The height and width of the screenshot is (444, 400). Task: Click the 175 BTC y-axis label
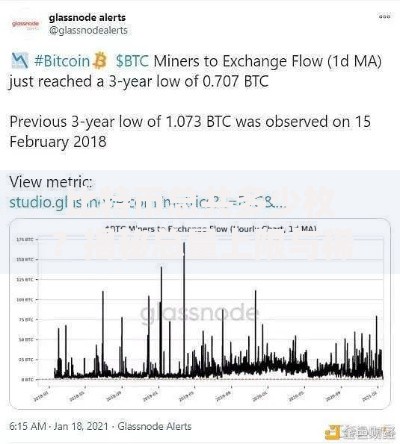(x=25, y=239)
